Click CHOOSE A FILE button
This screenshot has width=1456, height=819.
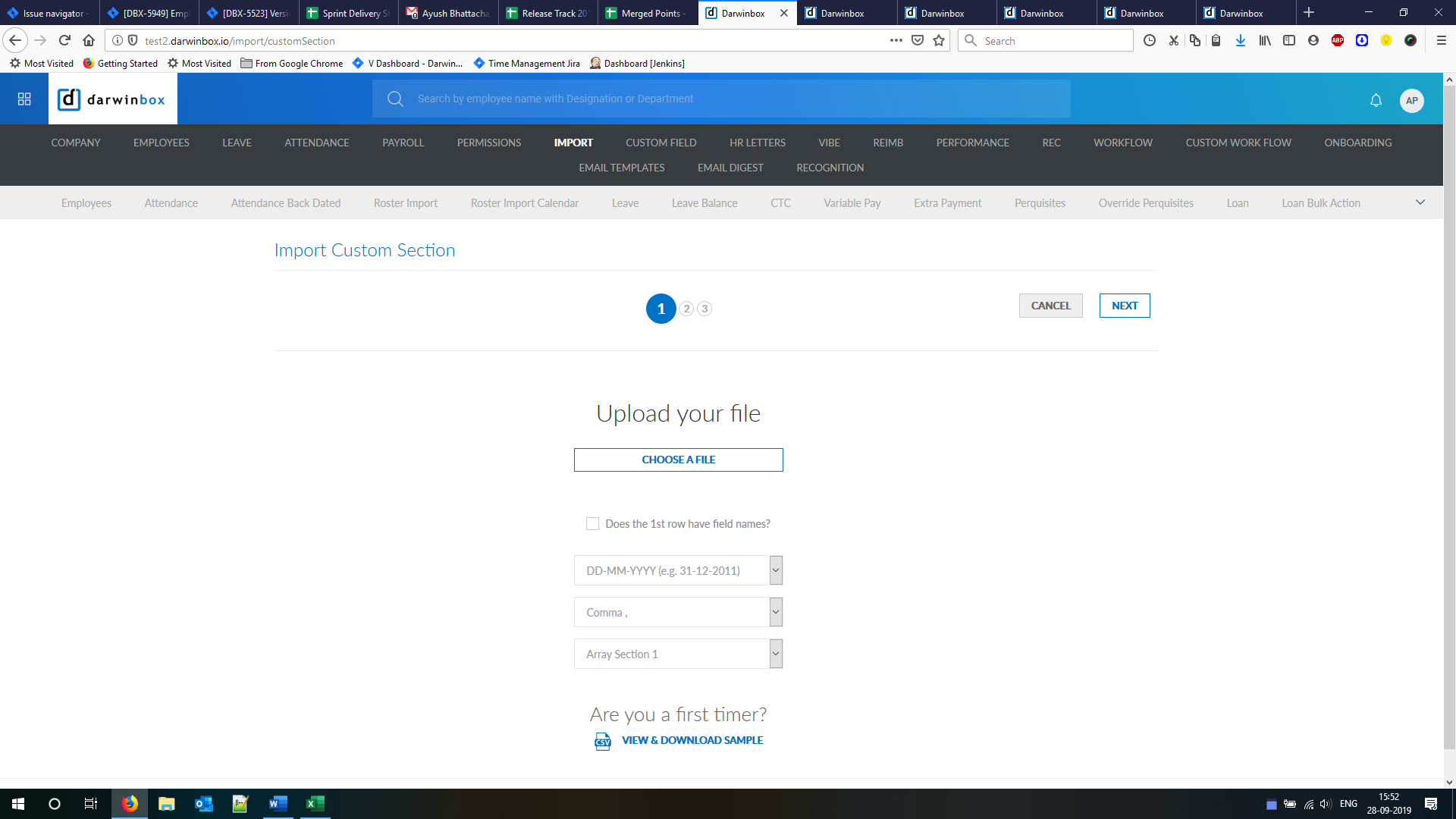(x=678, y=460)
